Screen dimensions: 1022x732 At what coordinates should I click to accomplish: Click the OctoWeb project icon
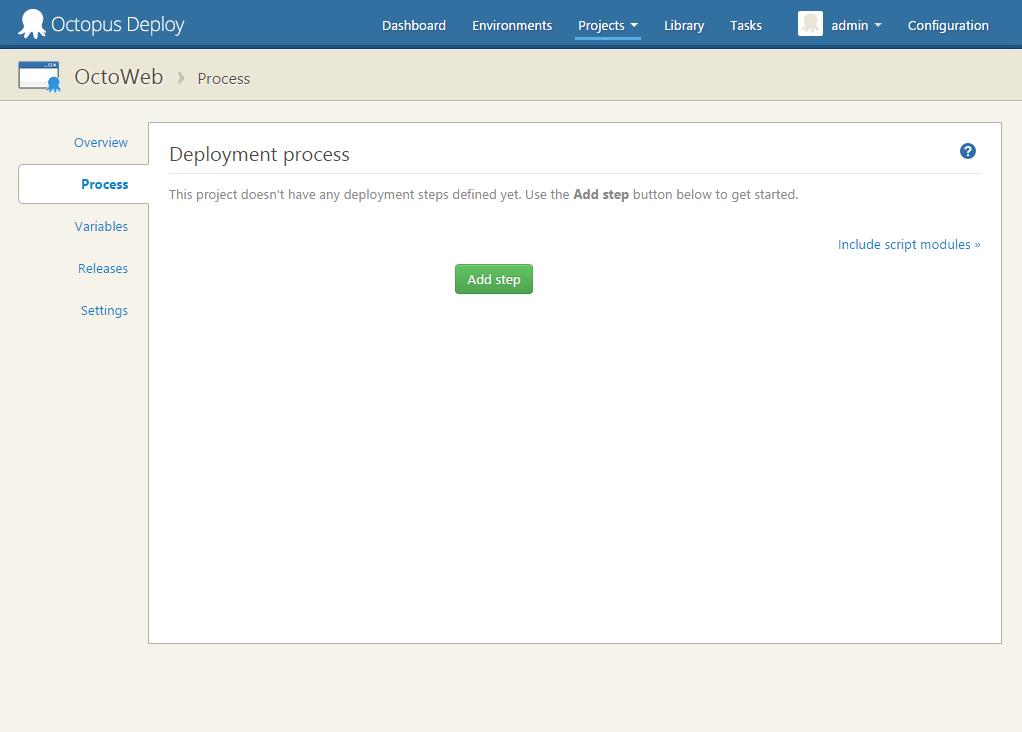pos(39,75)
